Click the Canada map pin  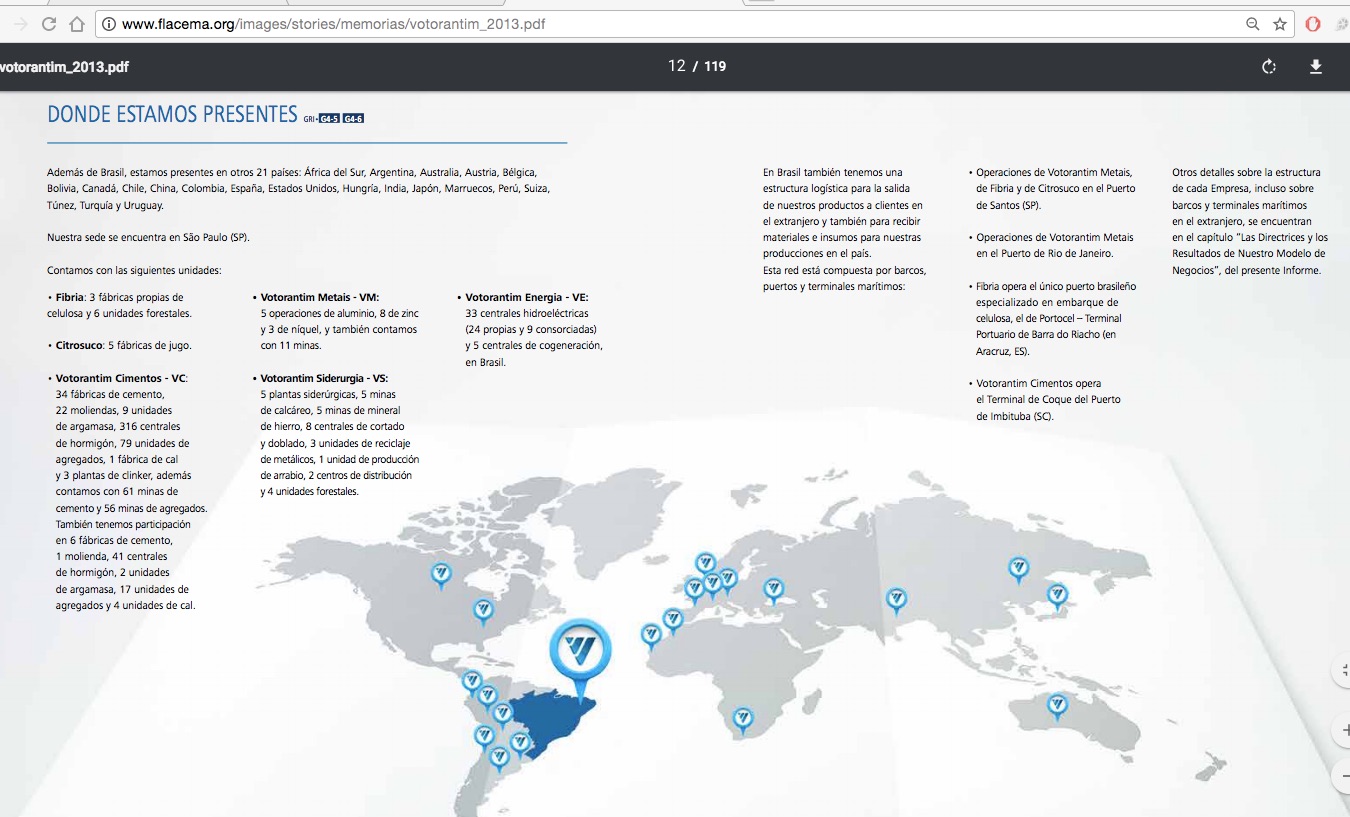[441, 574]
